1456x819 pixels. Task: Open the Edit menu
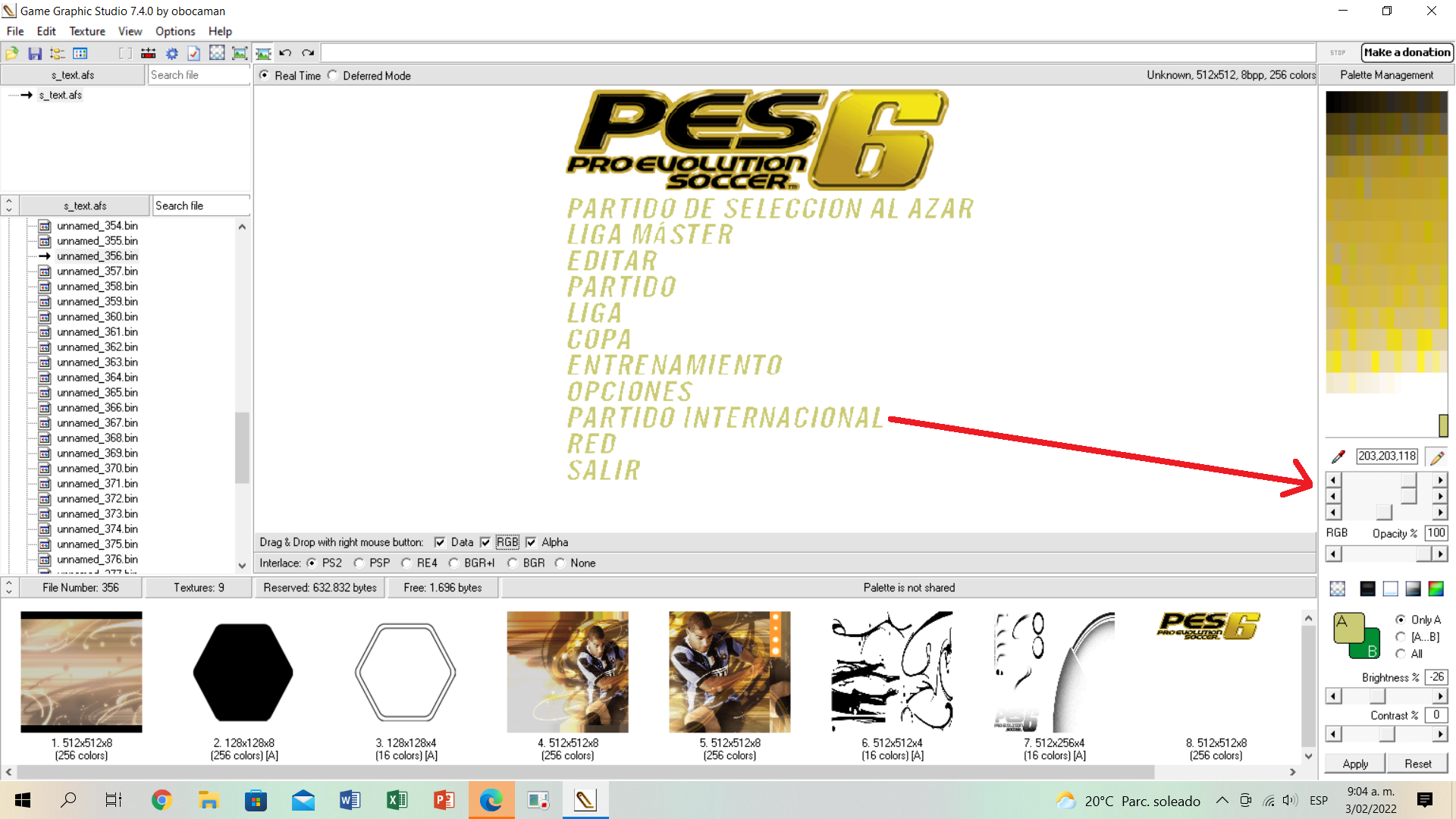pos(46,31)
